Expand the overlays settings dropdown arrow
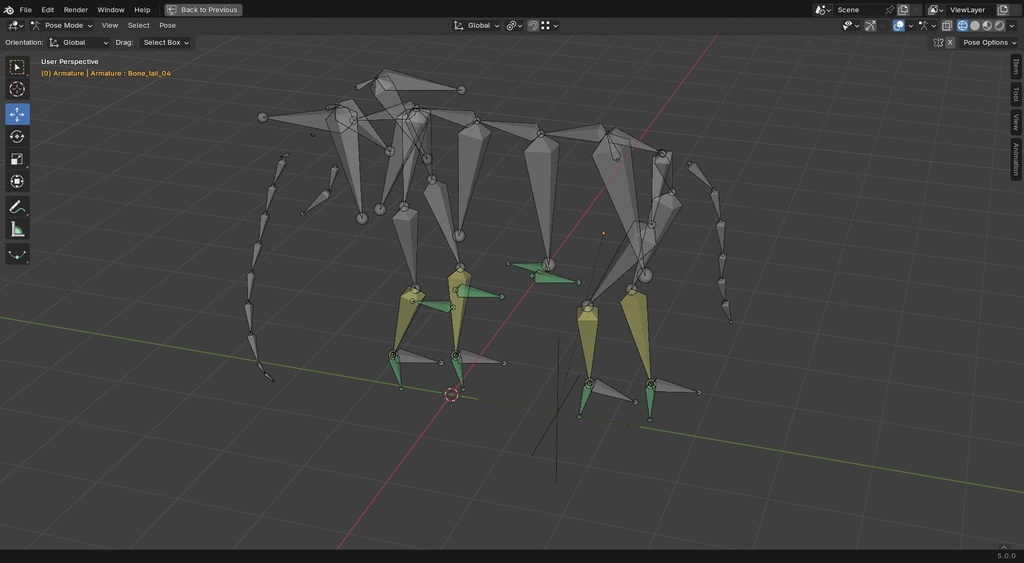Screen dimensions: 1024x563 [910, 25]
